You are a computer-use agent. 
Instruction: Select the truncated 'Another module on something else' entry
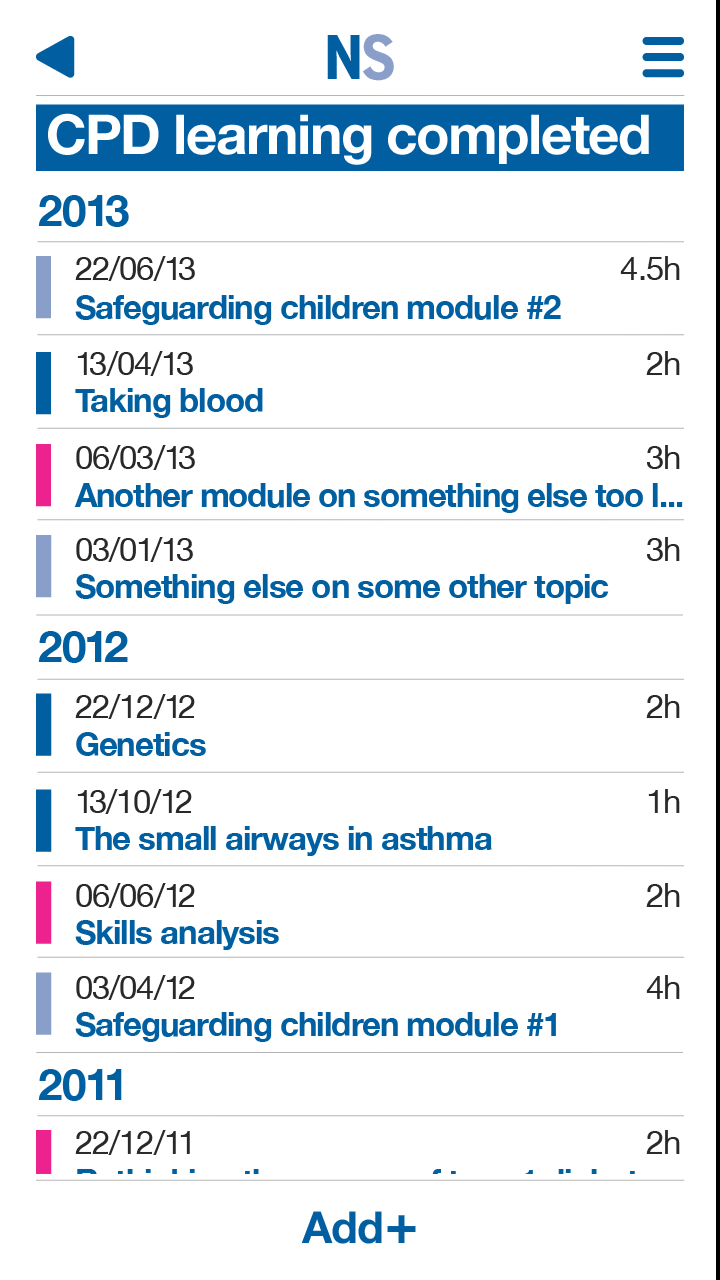tap(378, 495)
